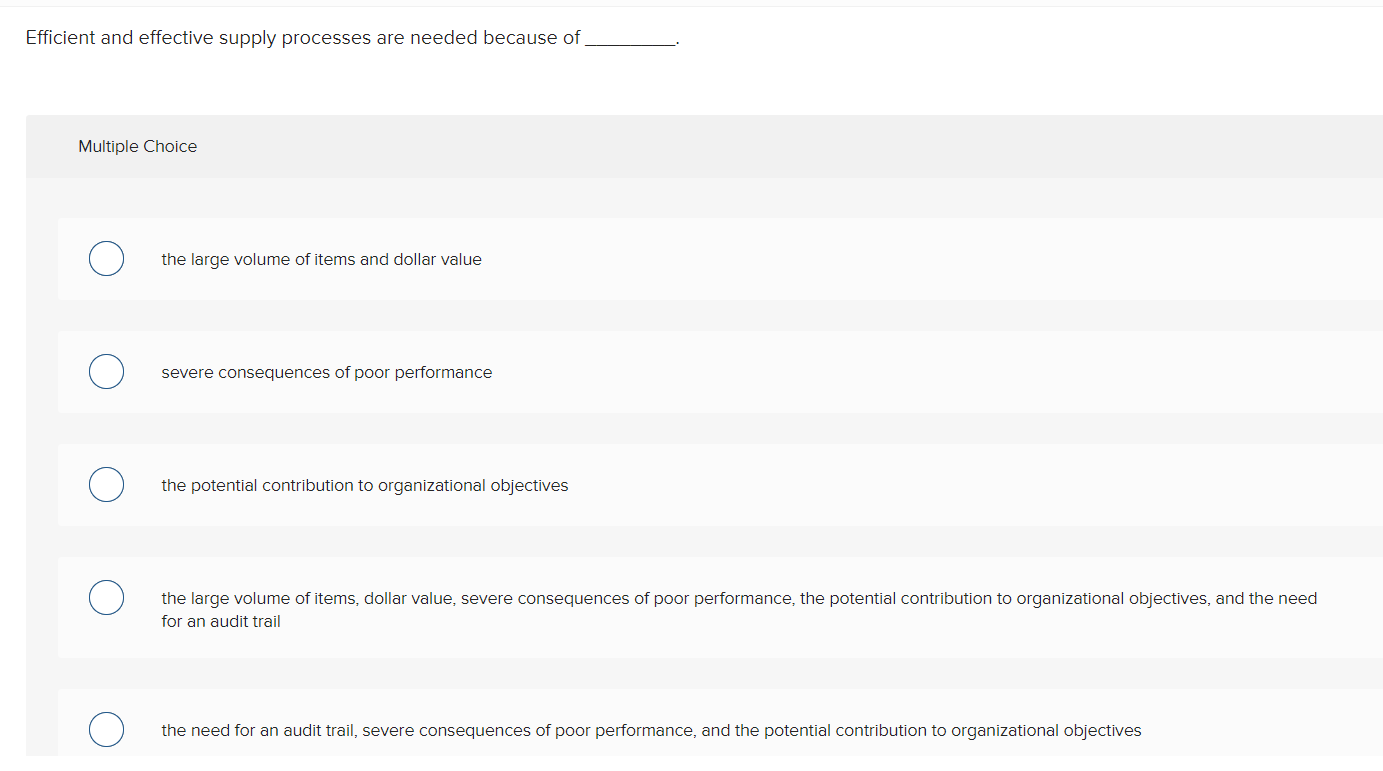Click 'severe consequences of poor performance' answer text
1383x771 pixels.
tap(326, 372)
